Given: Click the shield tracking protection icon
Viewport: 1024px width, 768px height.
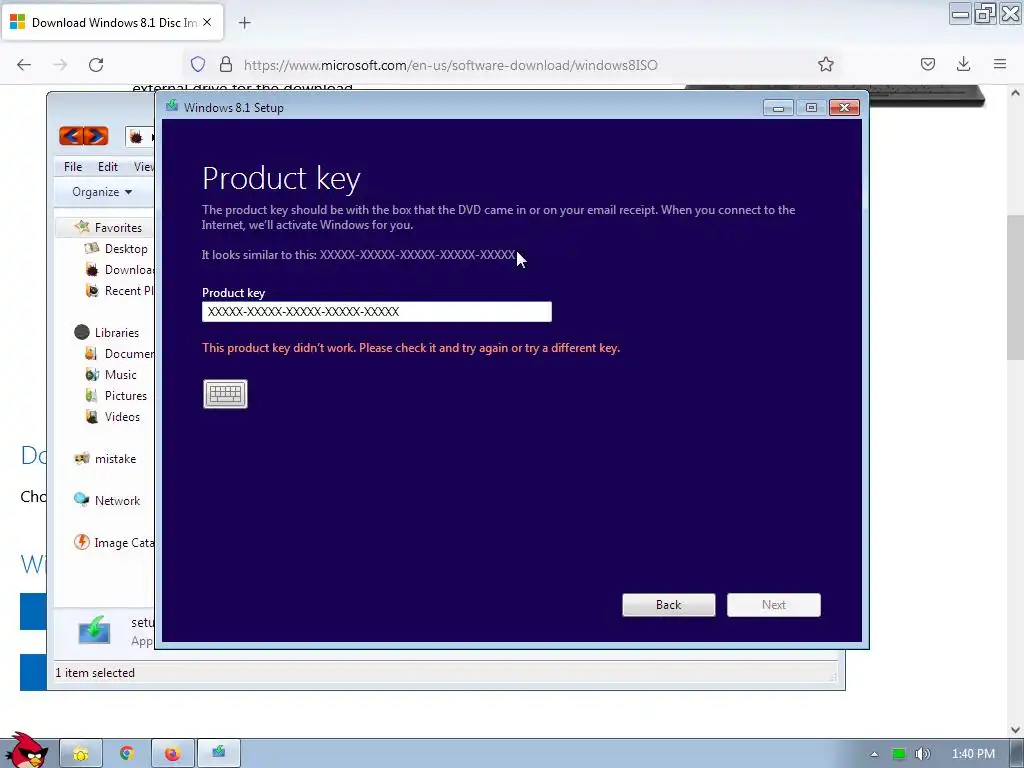Looking at the screenshot, I should [198, 64].
